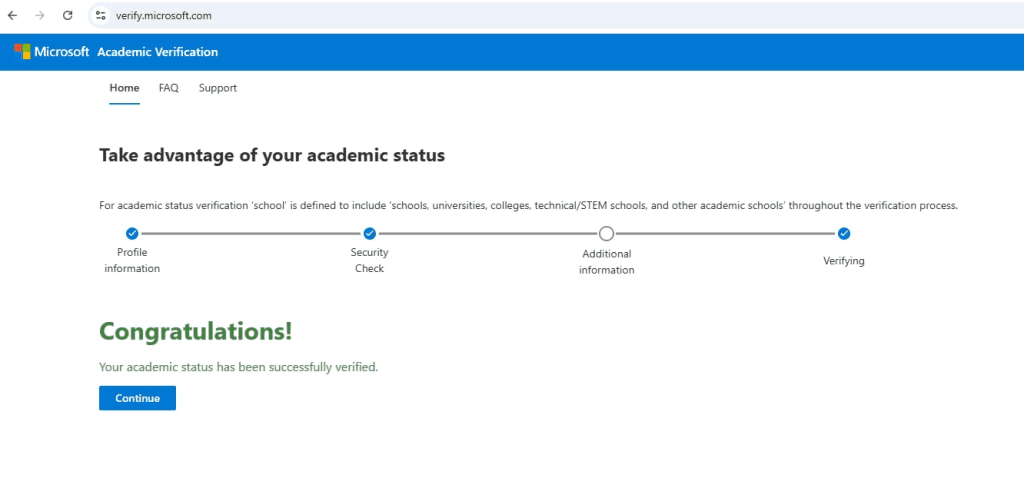The width and height of the screenshot is (1024, 478).
Task: Click the "Security Check" step label
Action: (x=369, y=260)
